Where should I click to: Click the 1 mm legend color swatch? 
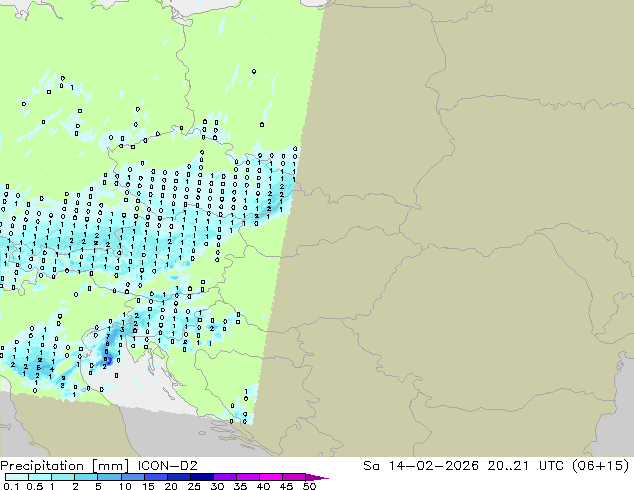click(63, 477)
